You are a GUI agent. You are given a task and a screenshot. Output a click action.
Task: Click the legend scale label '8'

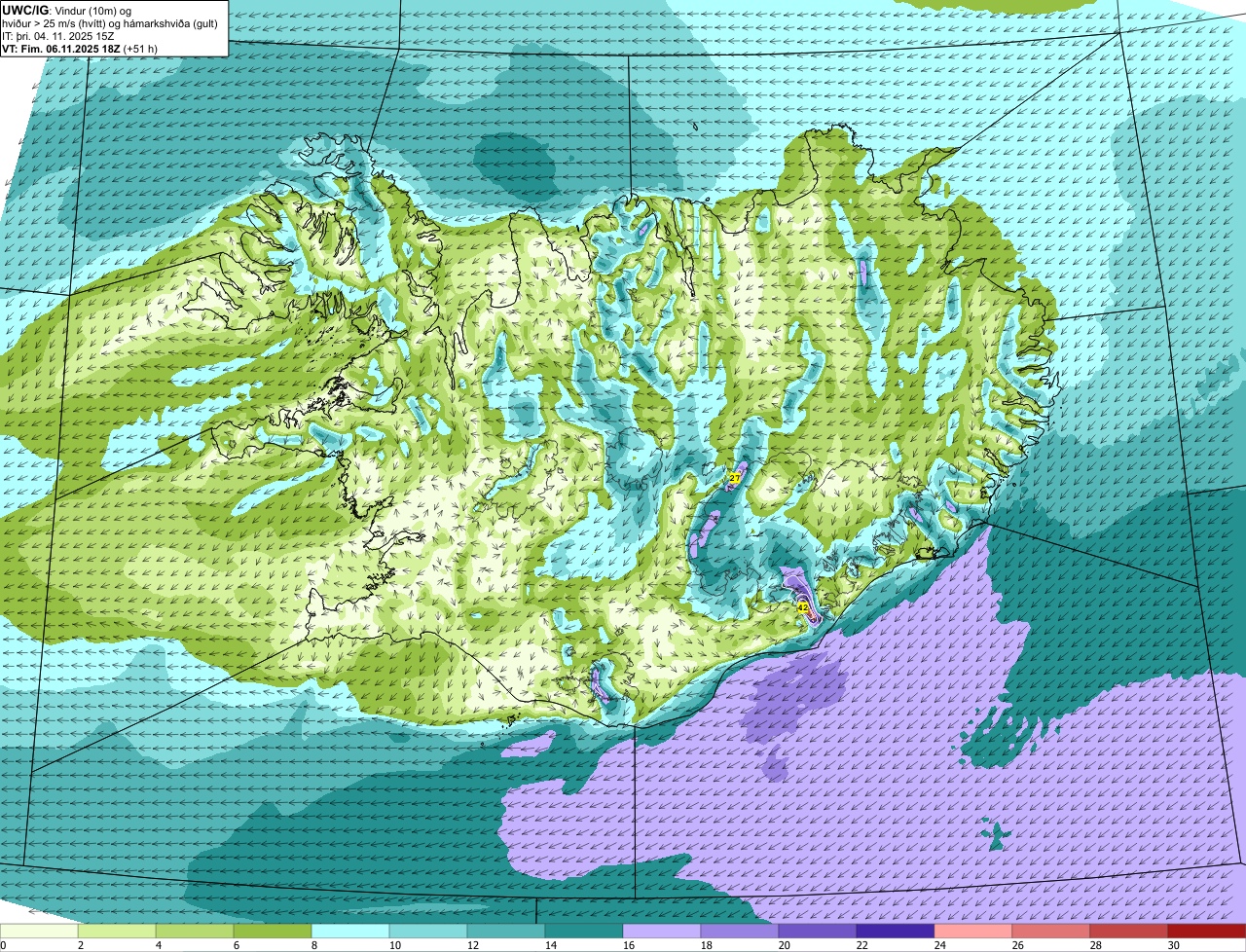(314, 945)
